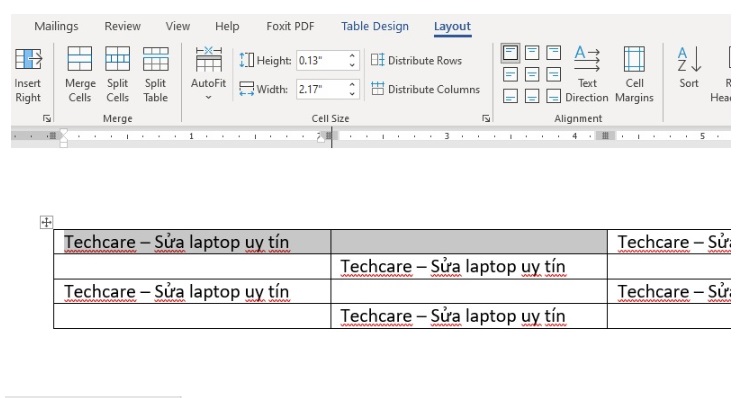Switch to the Table Design tab
The width and height of the screenshot is (756, 398).
pos(375,26)
